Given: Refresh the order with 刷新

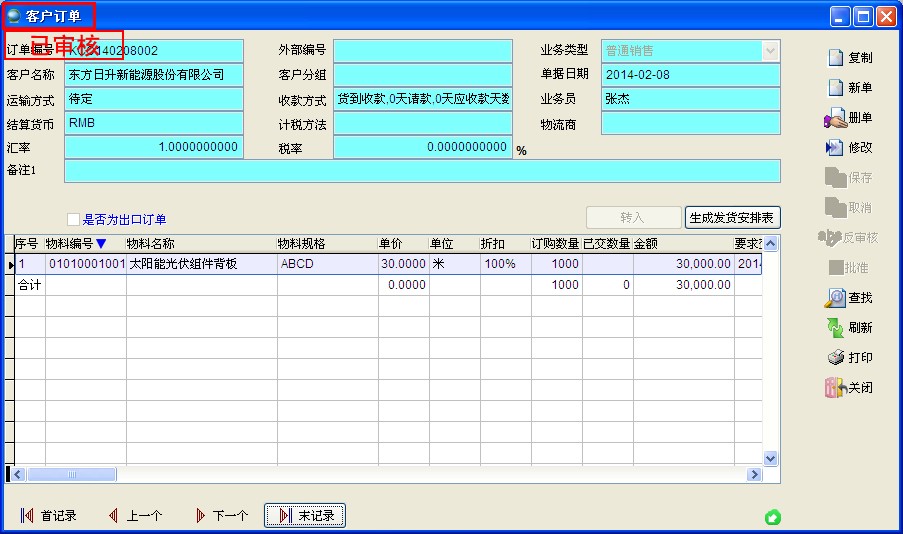Looking at the screenshot, I should click(x=849, y=327).
